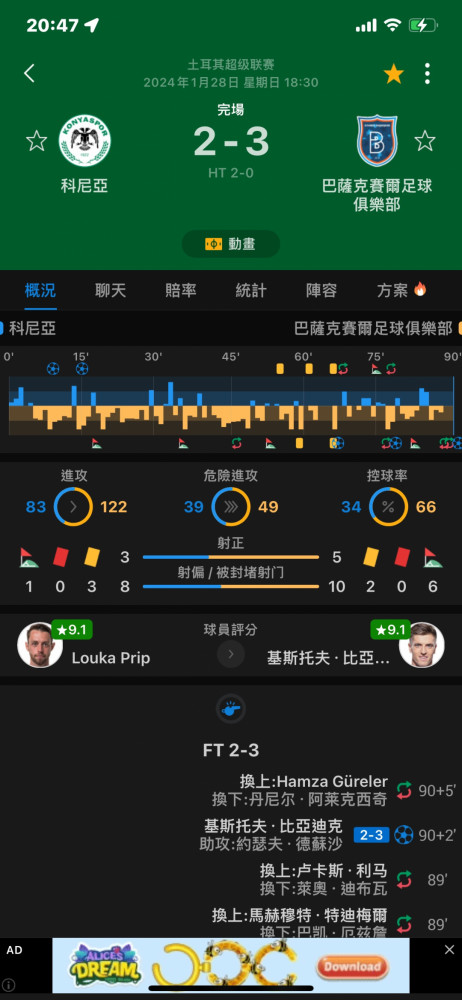Open 基斯托夫·比亞迪克 player photo

click(x=422, y=645)
